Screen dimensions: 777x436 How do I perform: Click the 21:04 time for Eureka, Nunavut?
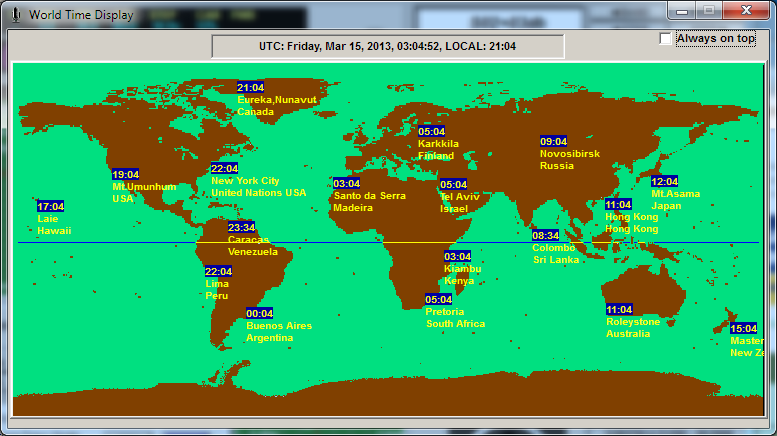250,88
